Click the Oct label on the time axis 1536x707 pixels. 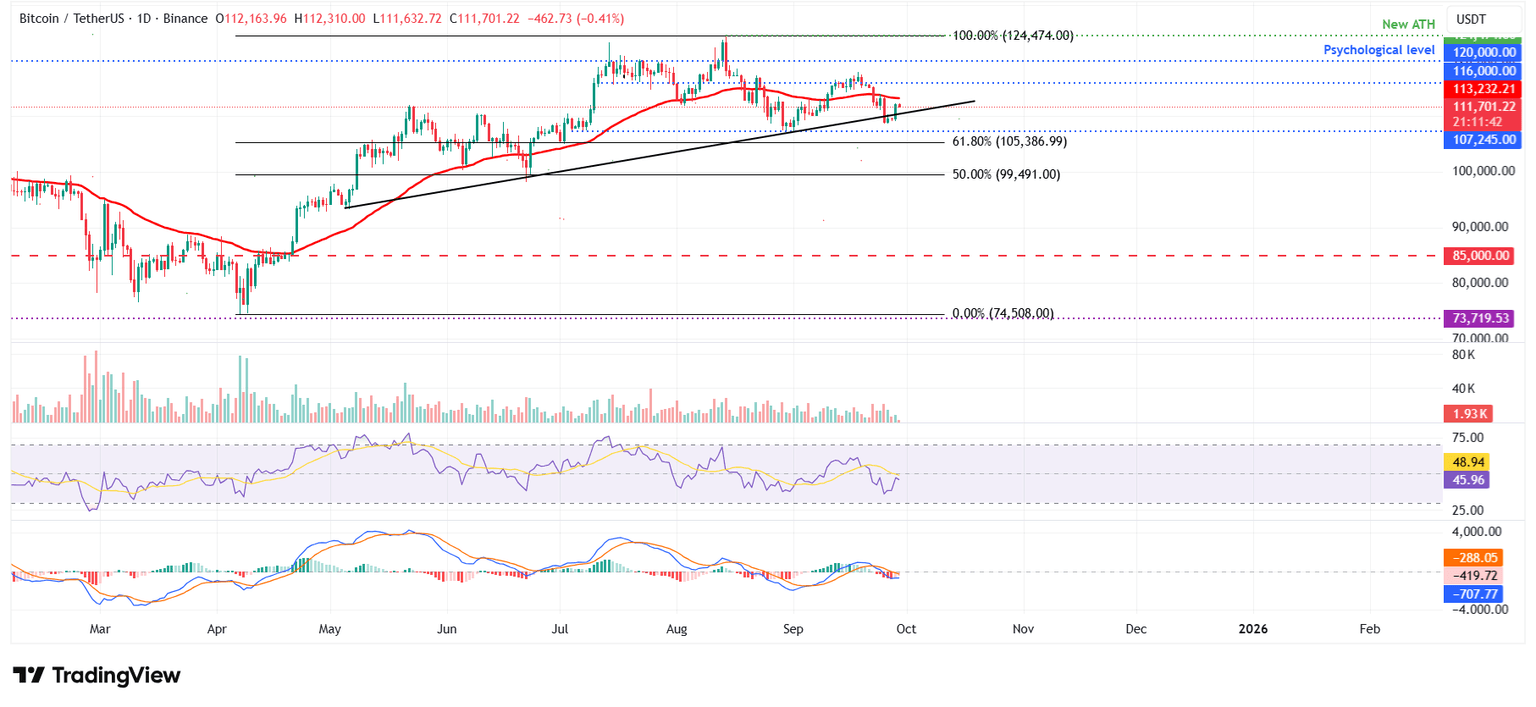(x=905, y=629)
